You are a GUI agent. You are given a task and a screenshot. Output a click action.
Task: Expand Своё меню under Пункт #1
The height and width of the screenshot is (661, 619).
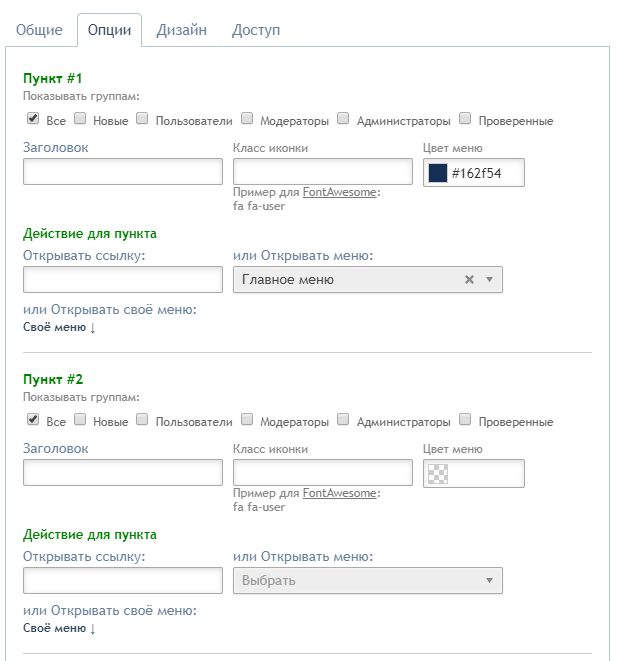59,327
